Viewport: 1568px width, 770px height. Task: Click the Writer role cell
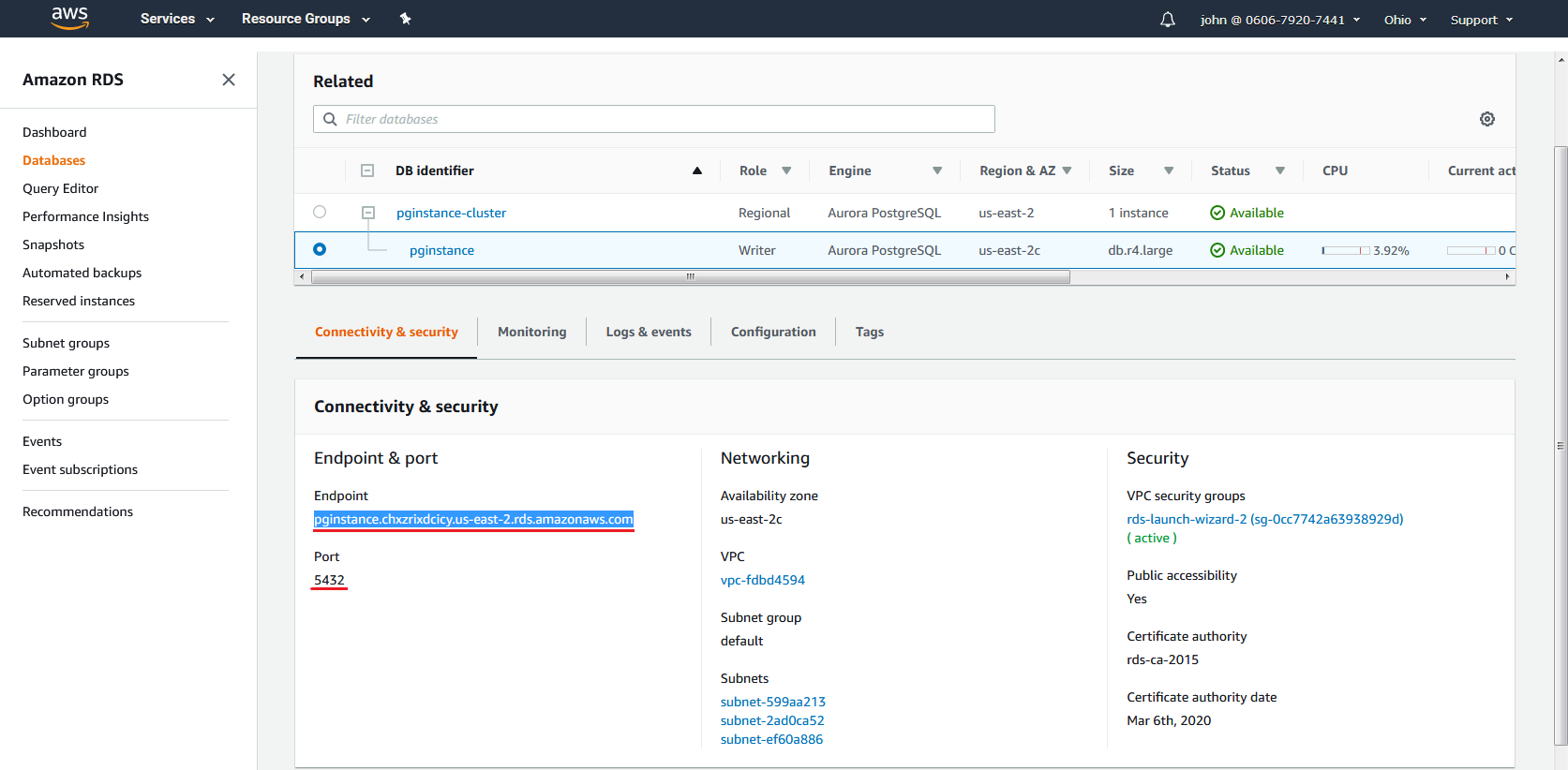pyautogui.click(x=756, y=250)
